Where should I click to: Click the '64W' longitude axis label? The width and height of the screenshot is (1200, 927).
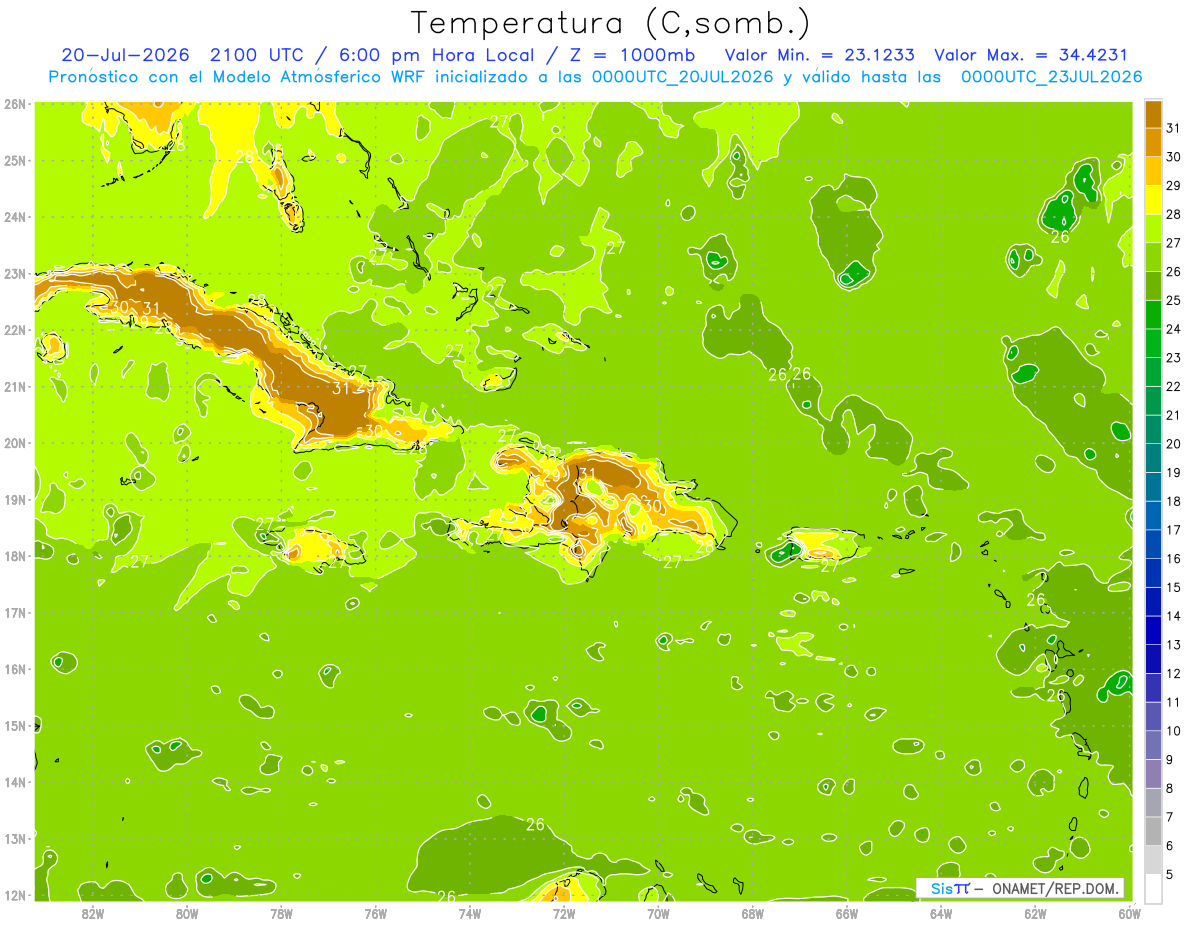coord(941,913)
